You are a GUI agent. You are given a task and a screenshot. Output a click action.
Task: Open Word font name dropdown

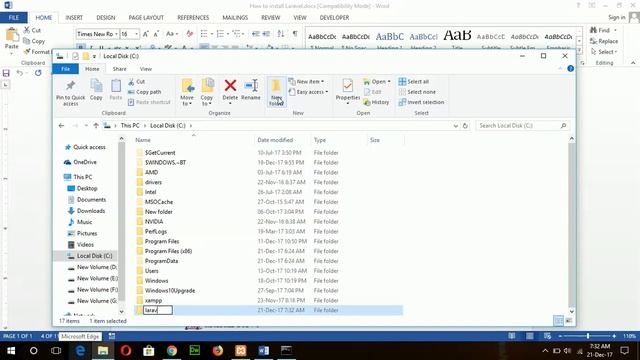click(116, 34)
